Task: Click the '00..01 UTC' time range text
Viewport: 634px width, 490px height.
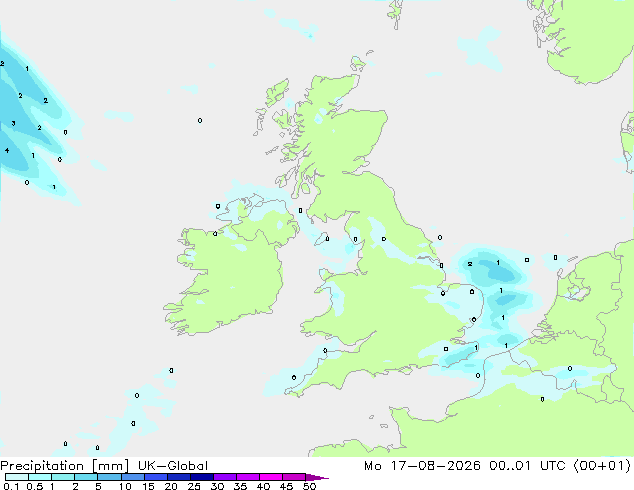Action: point(528,466)
